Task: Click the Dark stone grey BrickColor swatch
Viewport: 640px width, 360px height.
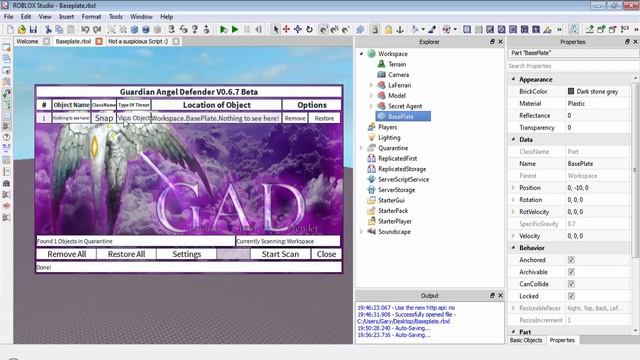Action: tap(571, 91)
